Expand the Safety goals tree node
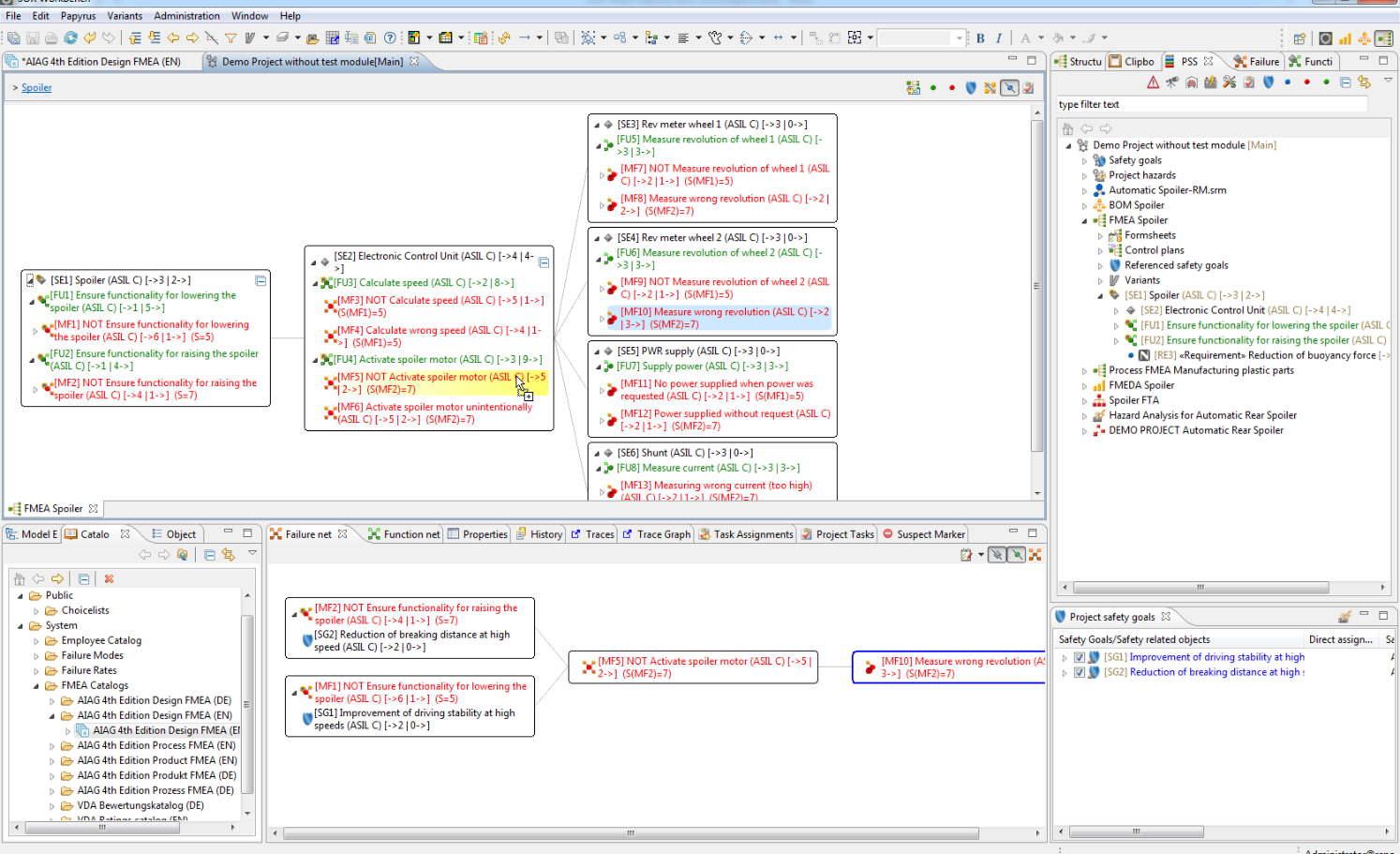The height and width of the screenshot is (854, 1400). (x=1084, y=160)
